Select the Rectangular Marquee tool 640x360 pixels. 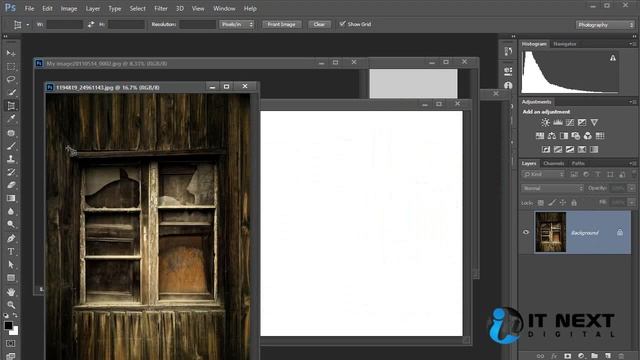pos(11,67)
